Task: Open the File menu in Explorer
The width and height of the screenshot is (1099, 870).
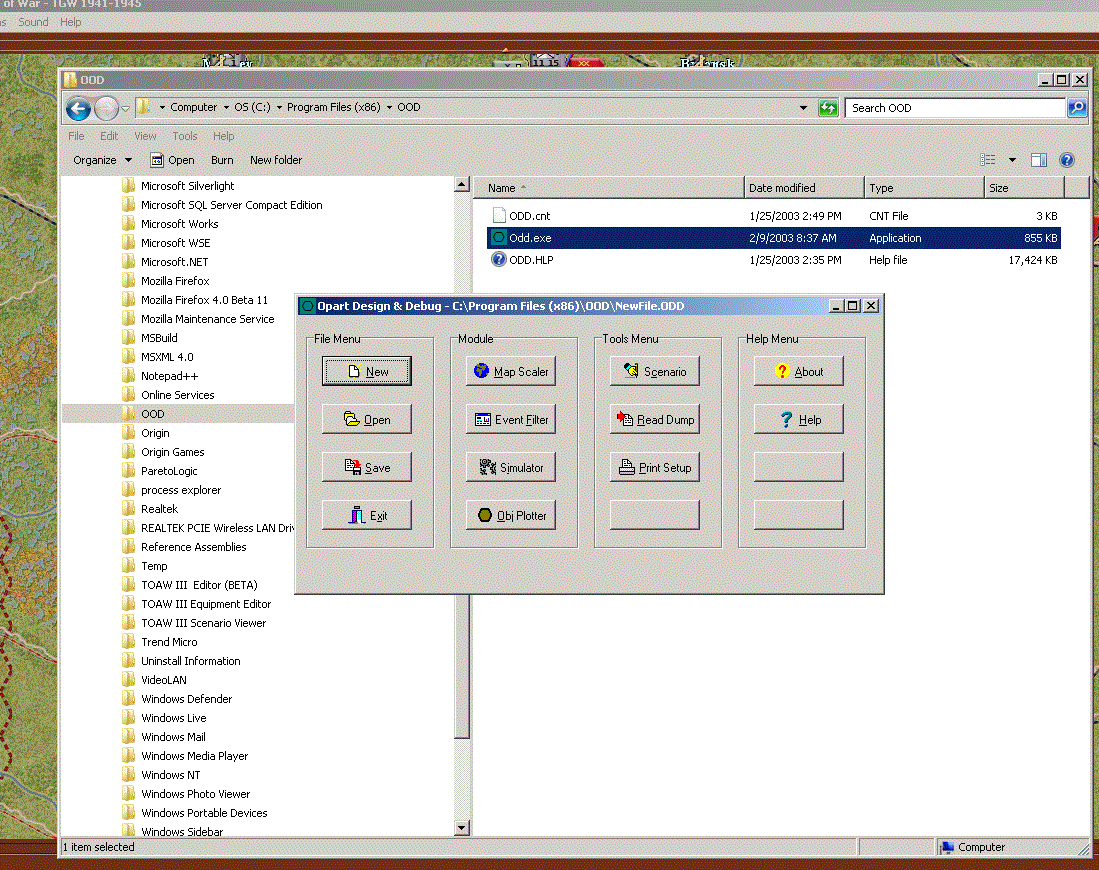Action: [x=76, y=136]
